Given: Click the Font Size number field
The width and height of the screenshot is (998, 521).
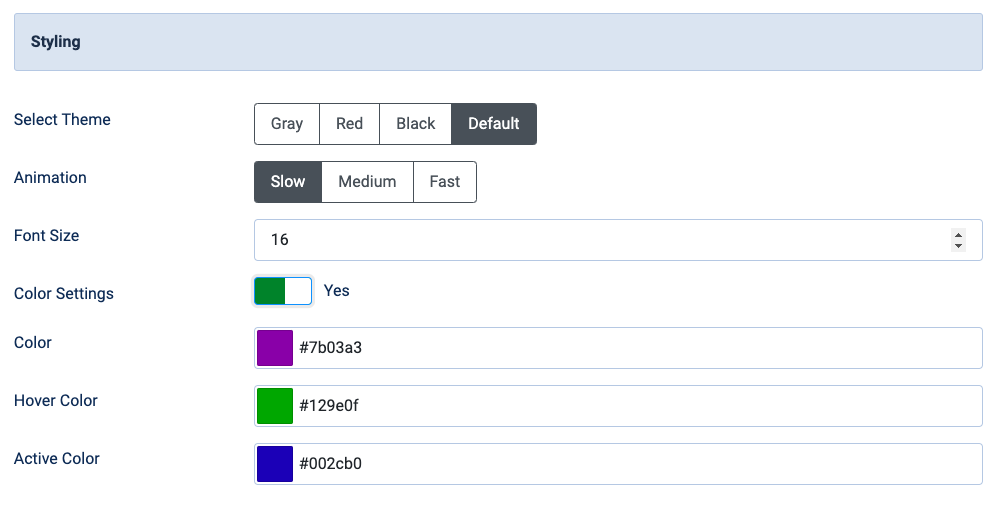Looking at the screenshot, I should coord(600,240).
